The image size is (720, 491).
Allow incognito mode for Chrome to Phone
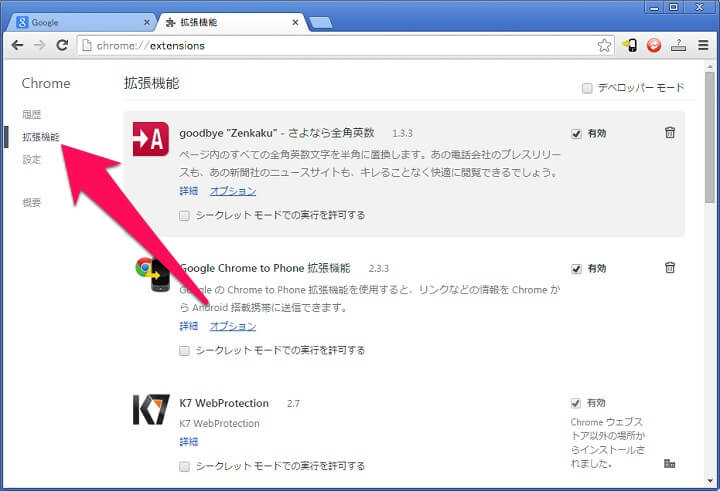(x=184, y=351)
